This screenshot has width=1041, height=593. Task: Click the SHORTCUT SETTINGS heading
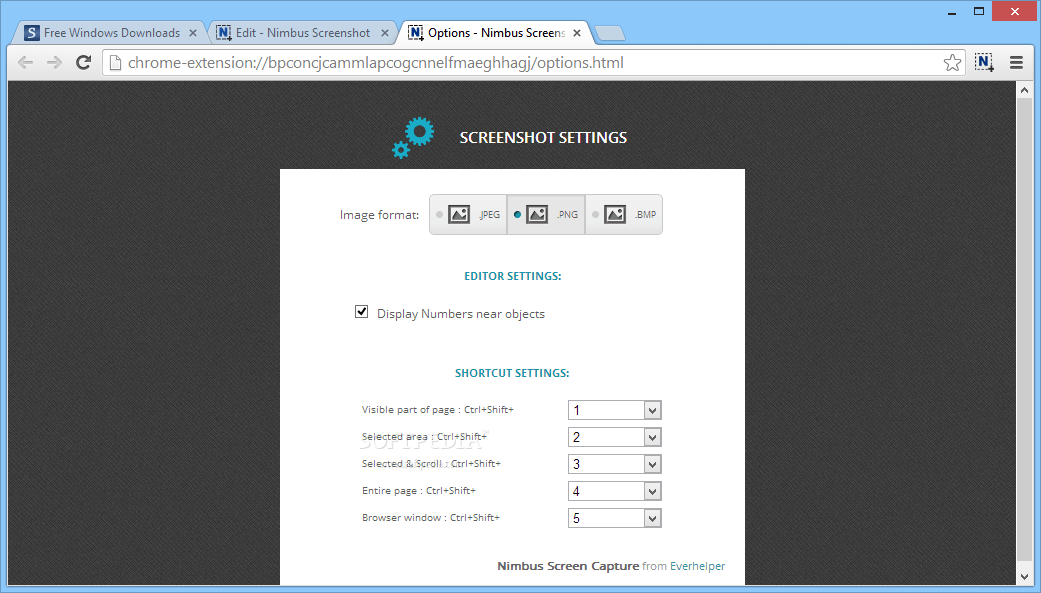512,373
